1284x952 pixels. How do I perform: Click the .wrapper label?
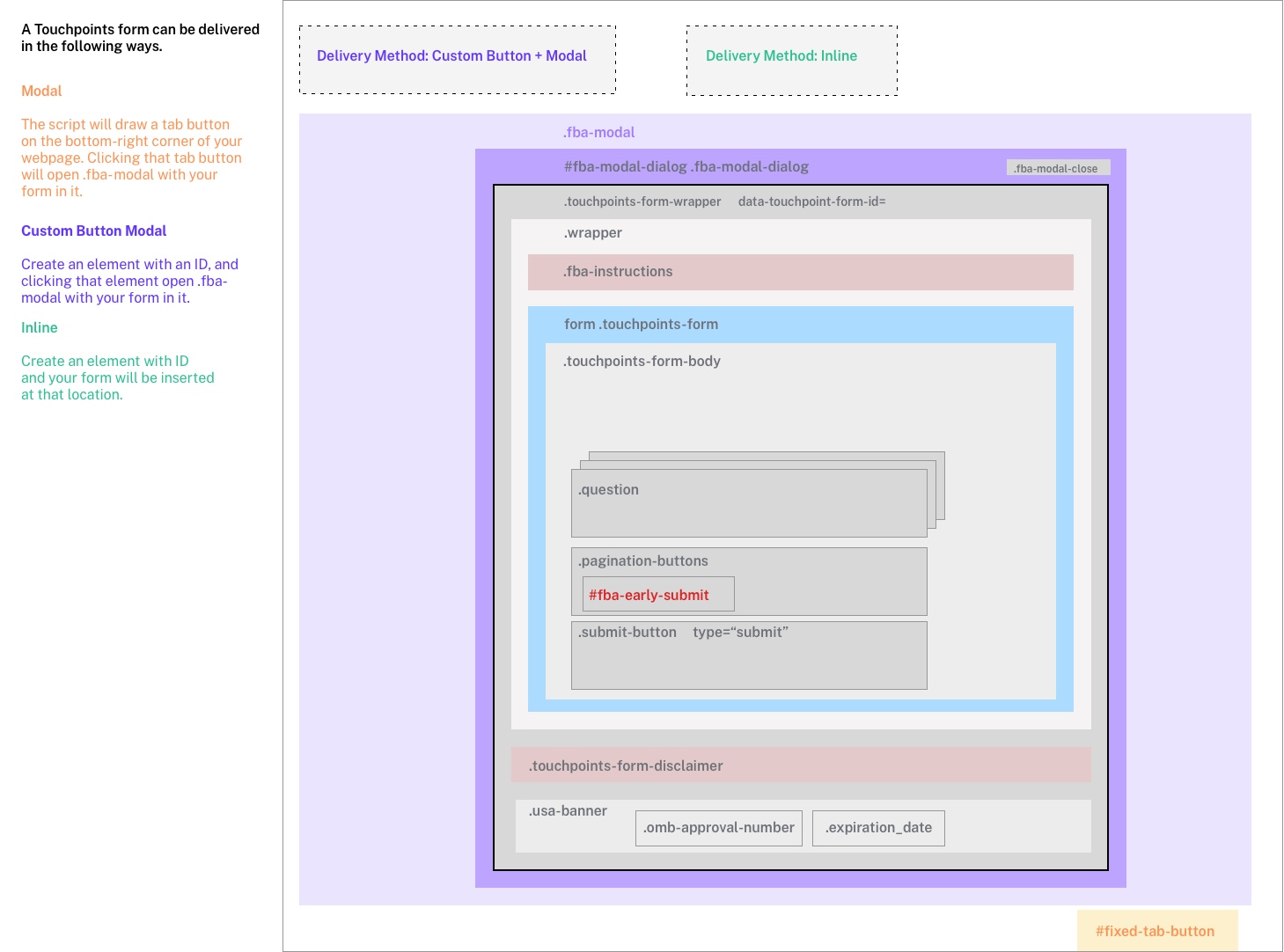tap(593, 232)
